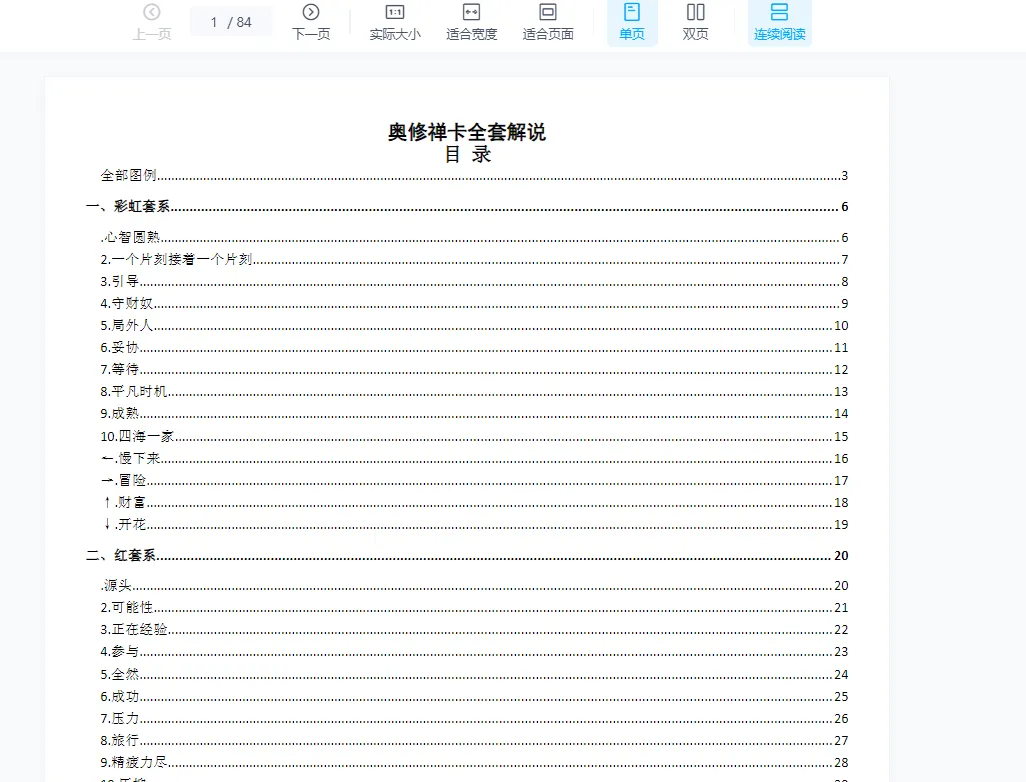Open TOC entry 7.压力

coord(474,719)
